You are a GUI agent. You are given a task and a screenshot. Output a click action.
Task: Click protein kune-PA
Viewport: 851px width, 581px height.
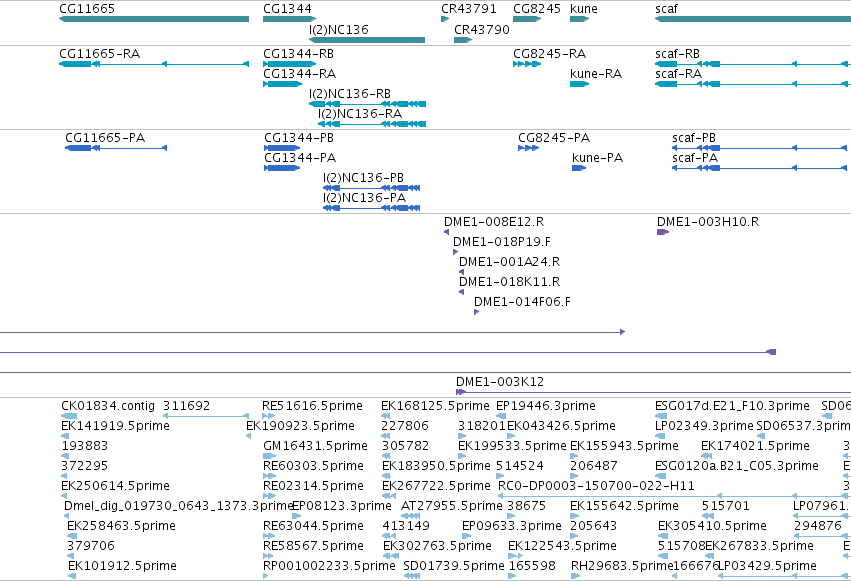579,168
